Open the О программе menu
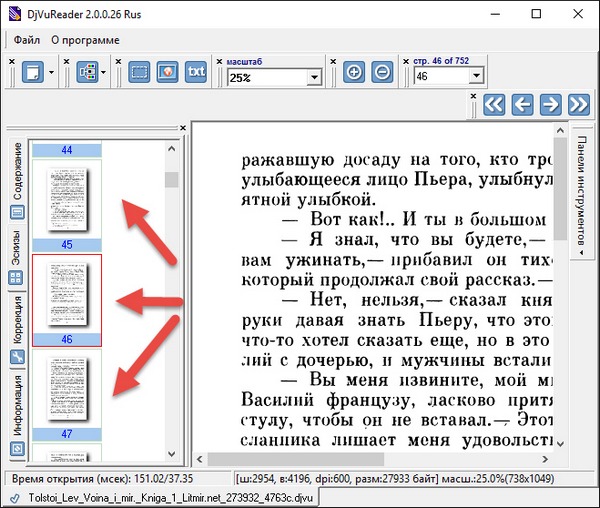 pos(85,40)
